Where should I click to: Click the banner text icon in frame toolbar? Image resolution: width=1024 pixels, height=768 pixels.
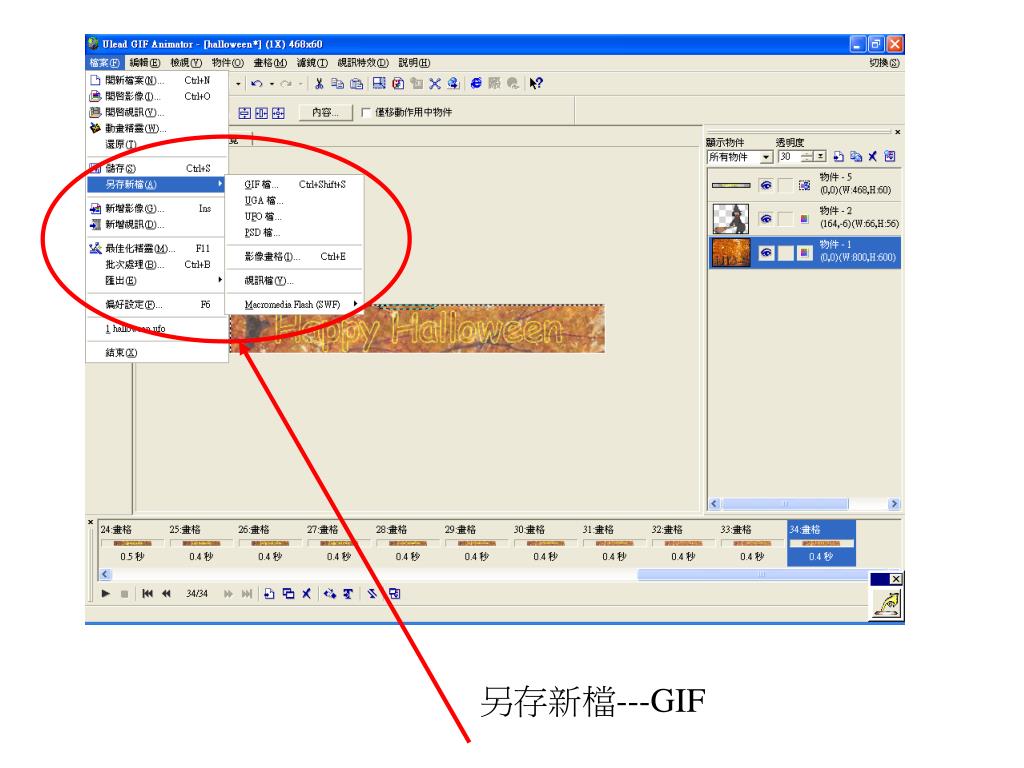pos(348,594)
